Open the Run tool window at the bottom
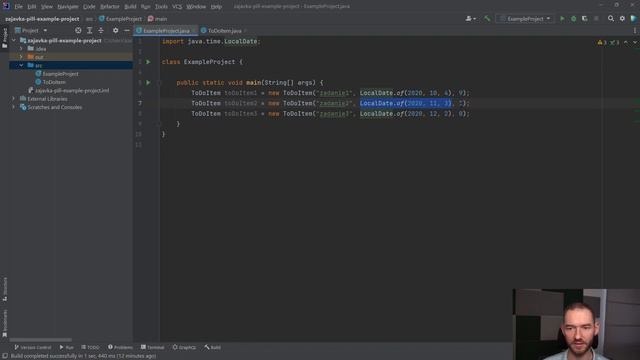 67,347
